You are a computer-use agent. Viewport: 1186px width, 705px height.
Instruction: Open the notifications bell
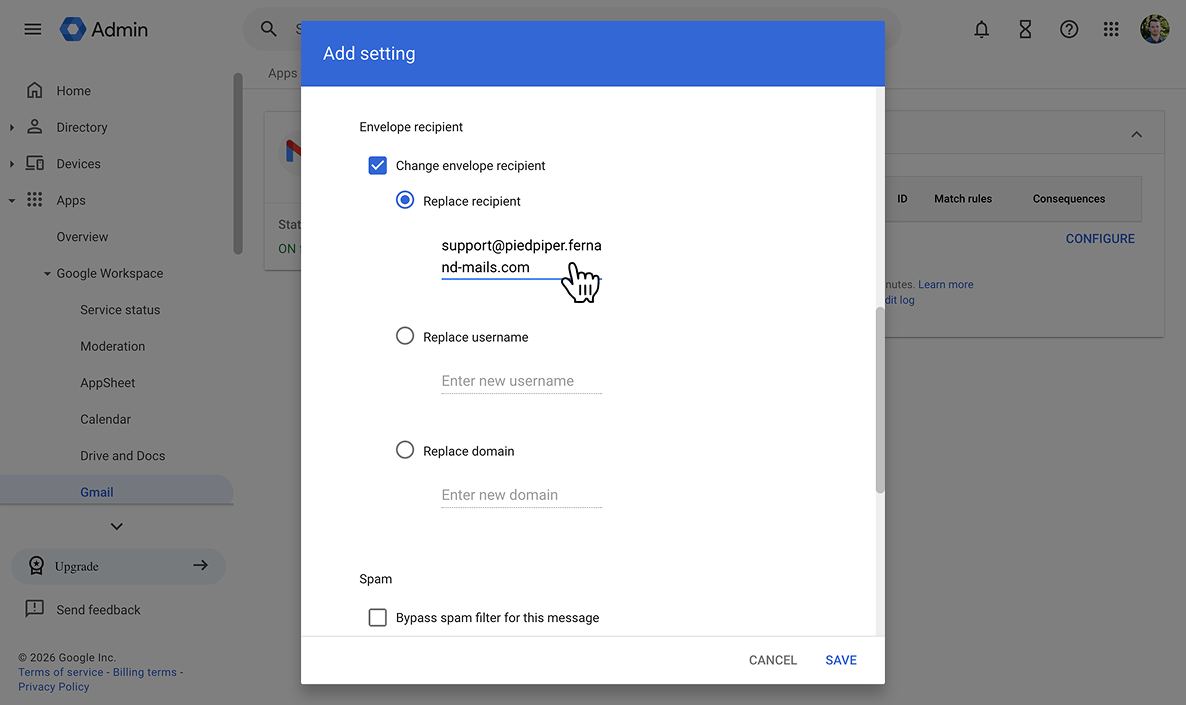coord(981,29)
